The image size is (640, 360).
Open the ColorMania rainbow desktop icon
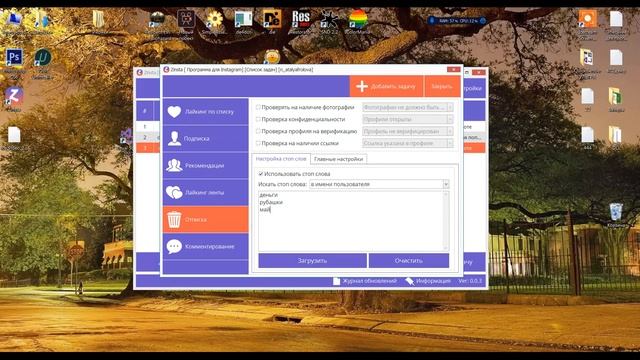pyautogui.click(x=358, y=19)
